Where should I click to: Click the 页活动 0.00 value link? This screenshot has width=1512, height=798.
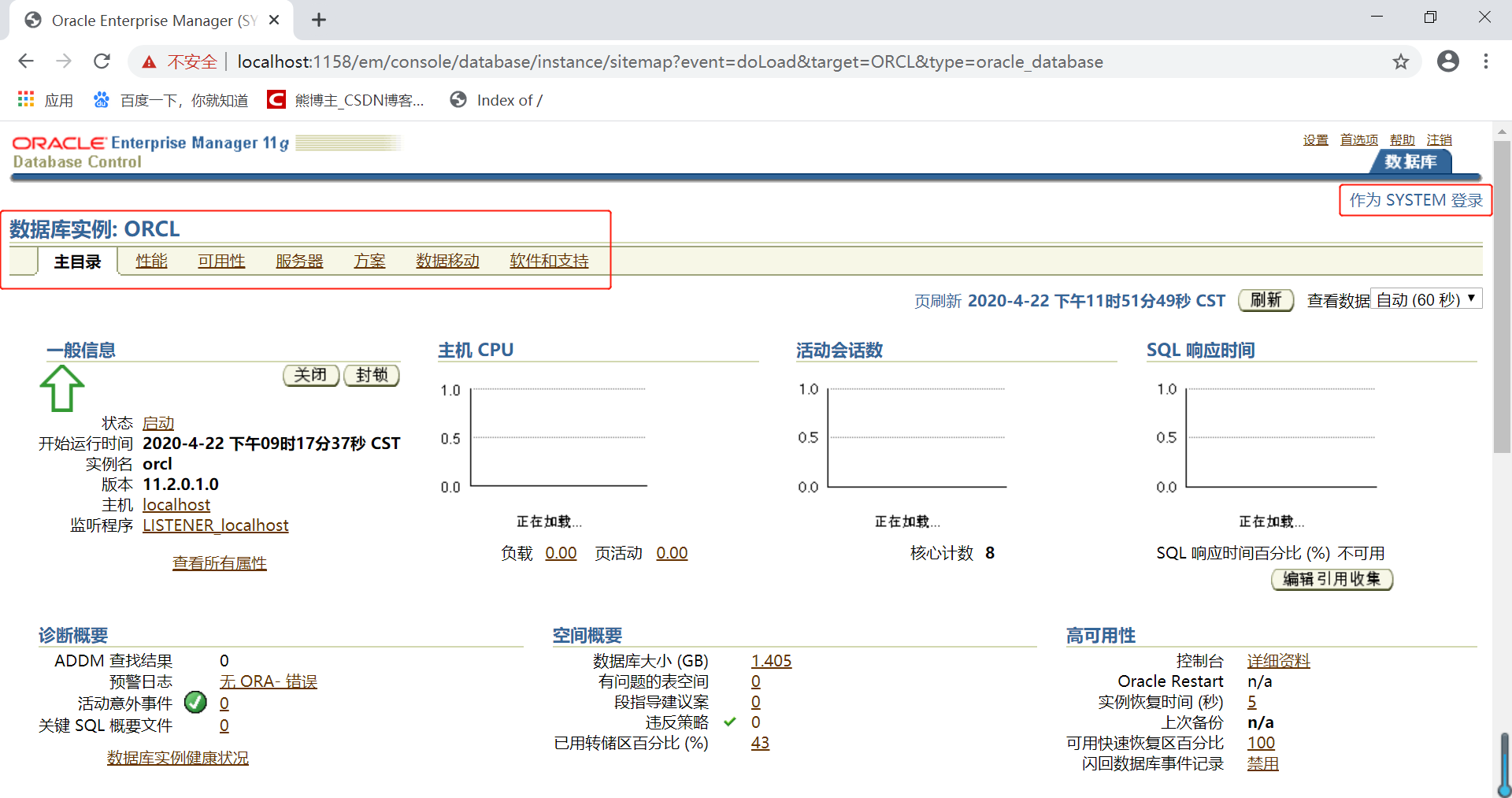point(672,553)
